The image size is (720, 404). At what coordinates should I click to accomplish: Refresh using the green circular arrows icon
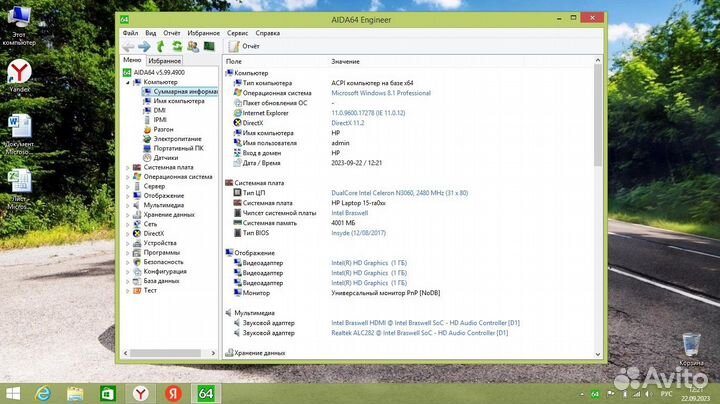click(x=177, y=46)
